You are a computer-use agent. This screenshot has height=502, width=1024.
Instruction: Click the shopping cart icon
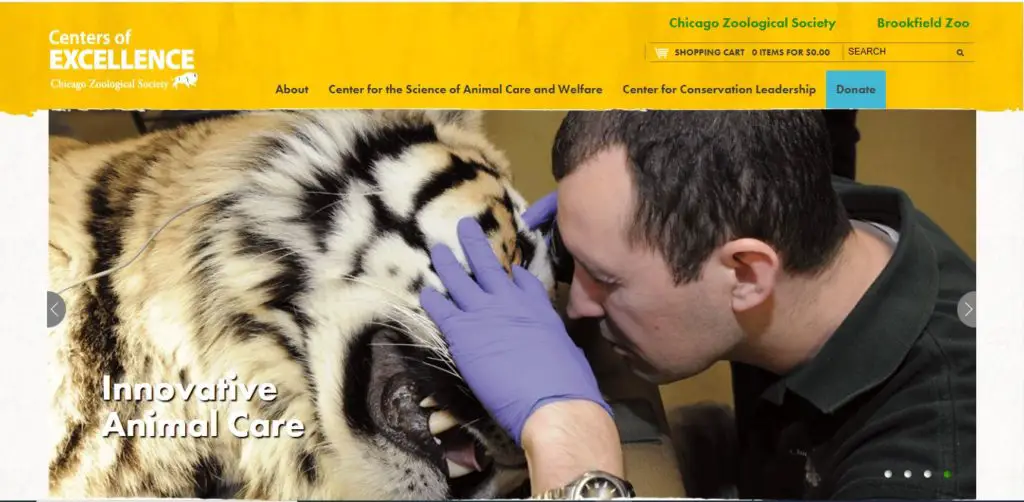pos(661,52)
